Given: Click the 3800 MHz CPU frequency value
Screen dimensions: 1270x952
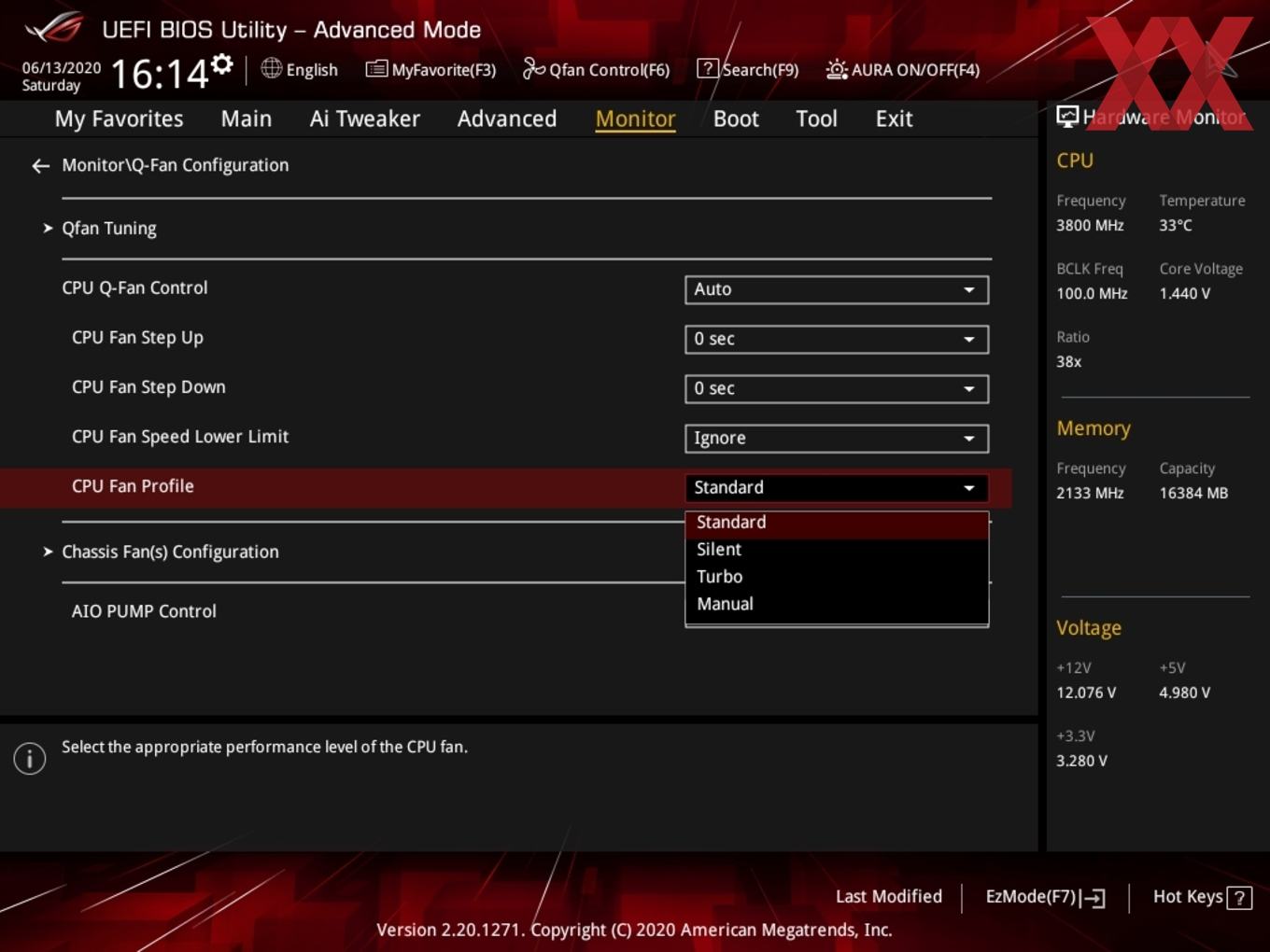Looking at the screenshot, I should click(x=1090, y=226).
